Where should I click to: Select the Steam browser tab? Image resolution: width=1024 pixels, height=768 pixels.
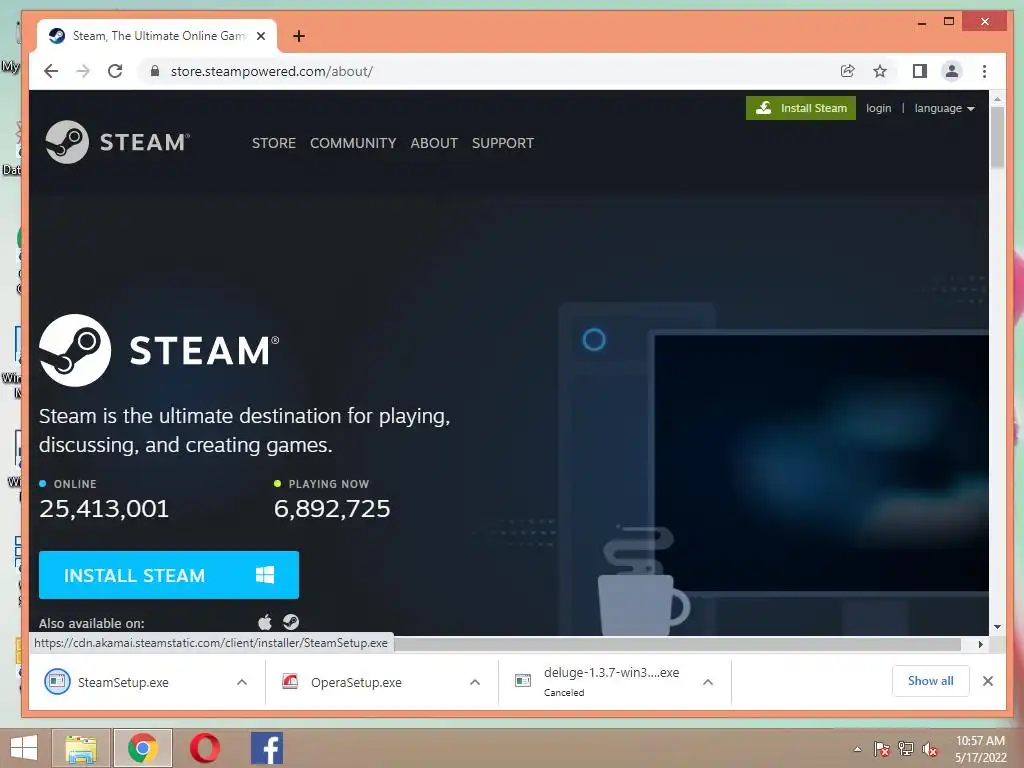[x=155, y=36]
